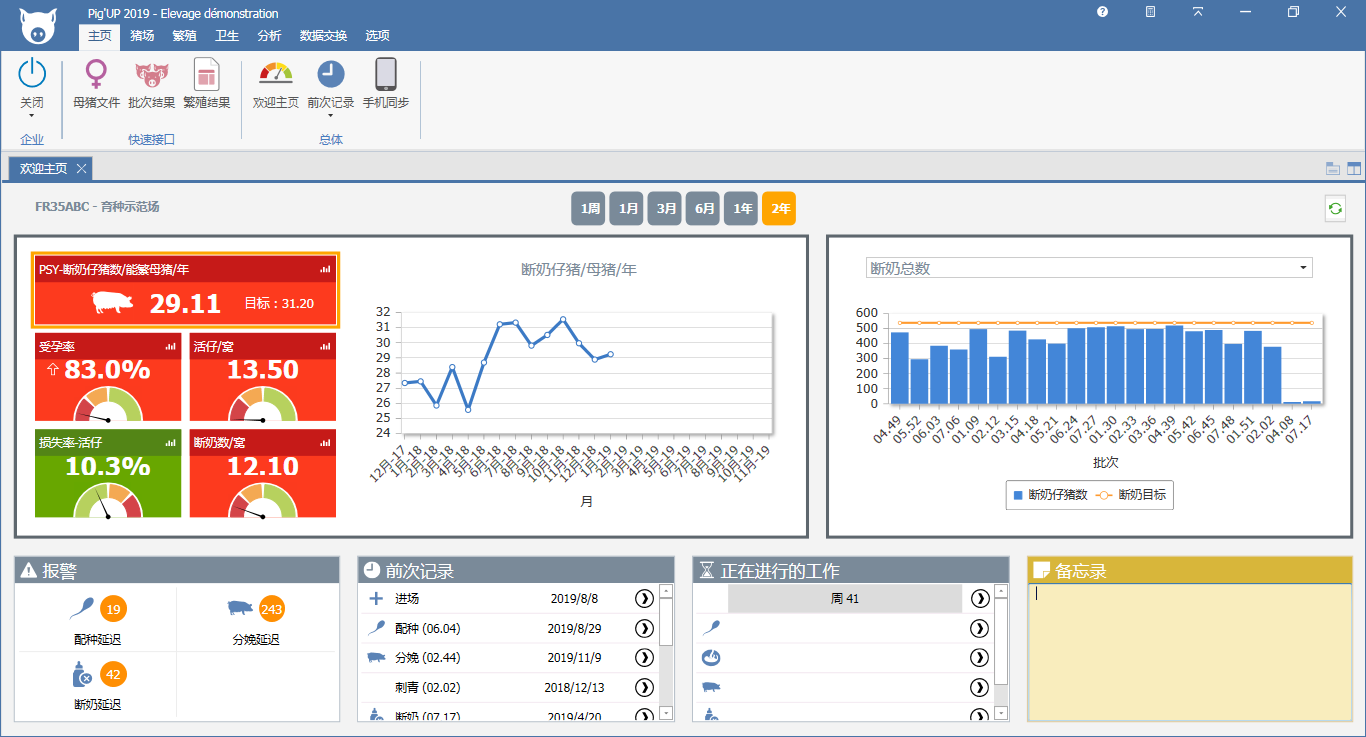Open the 选项 ribbon tab
This screenshot has height=737, width=1366.
[377, 36]
